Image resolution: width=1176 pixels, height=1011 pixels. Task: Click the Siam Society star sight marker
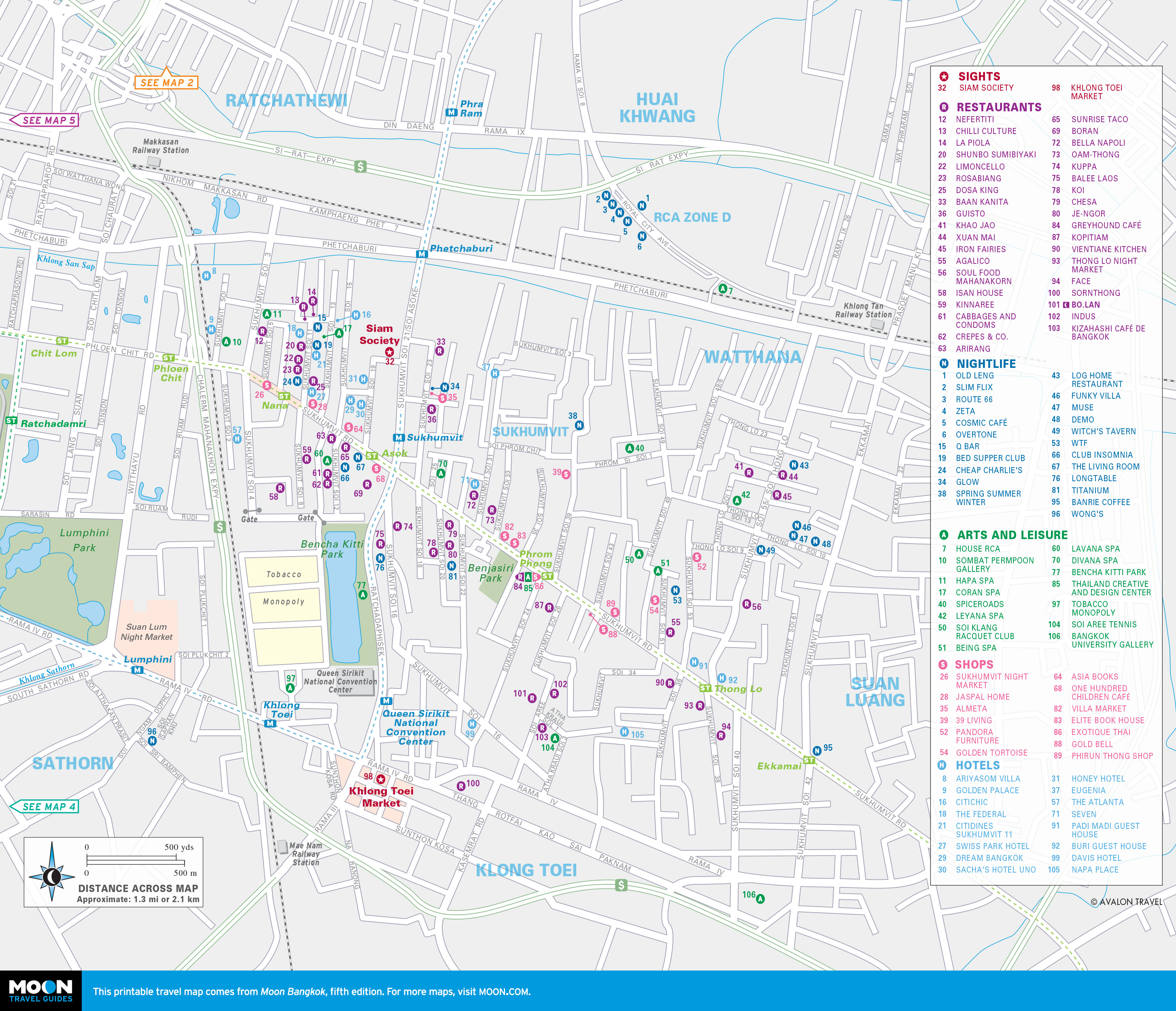click(389, 352)
